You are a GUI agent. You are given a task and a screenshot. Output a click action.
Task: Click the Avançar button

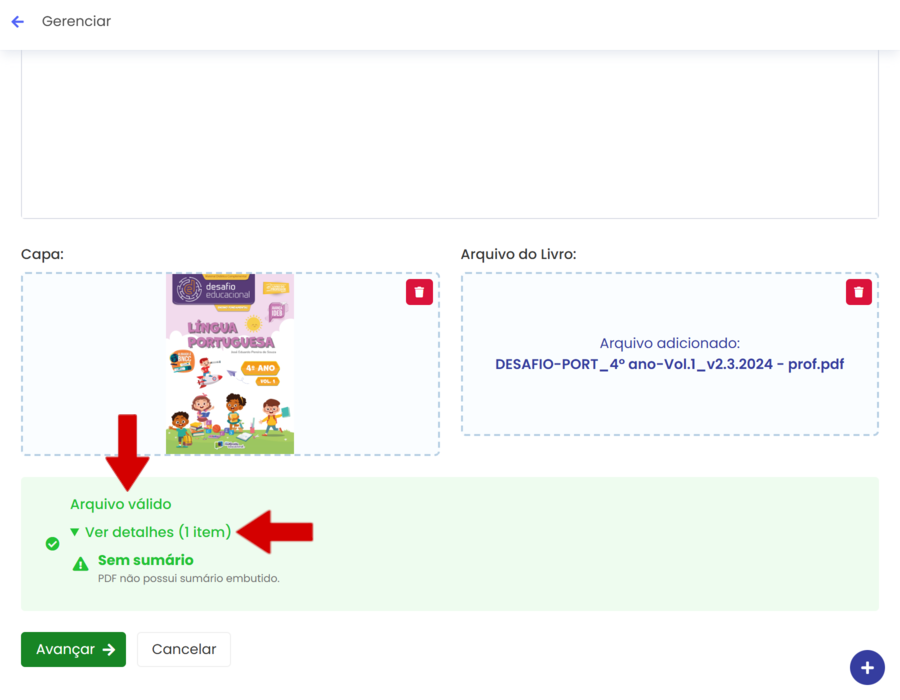pos(73,649)
